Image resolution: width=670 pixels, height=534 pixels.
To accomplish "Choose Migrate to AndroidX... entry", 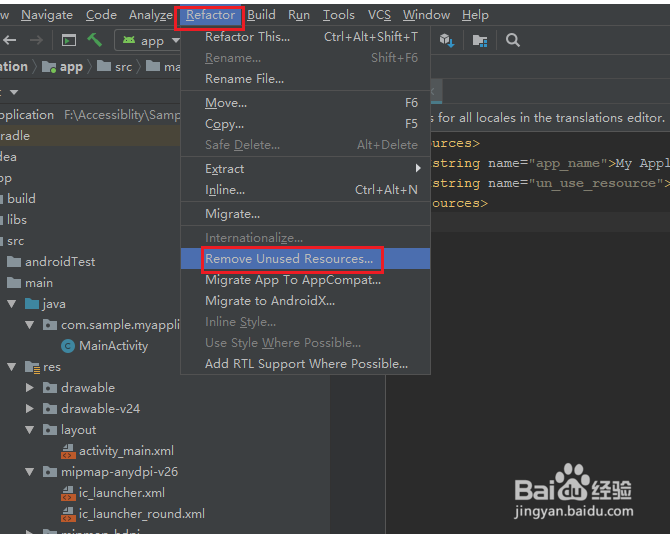I will point(305,301).
